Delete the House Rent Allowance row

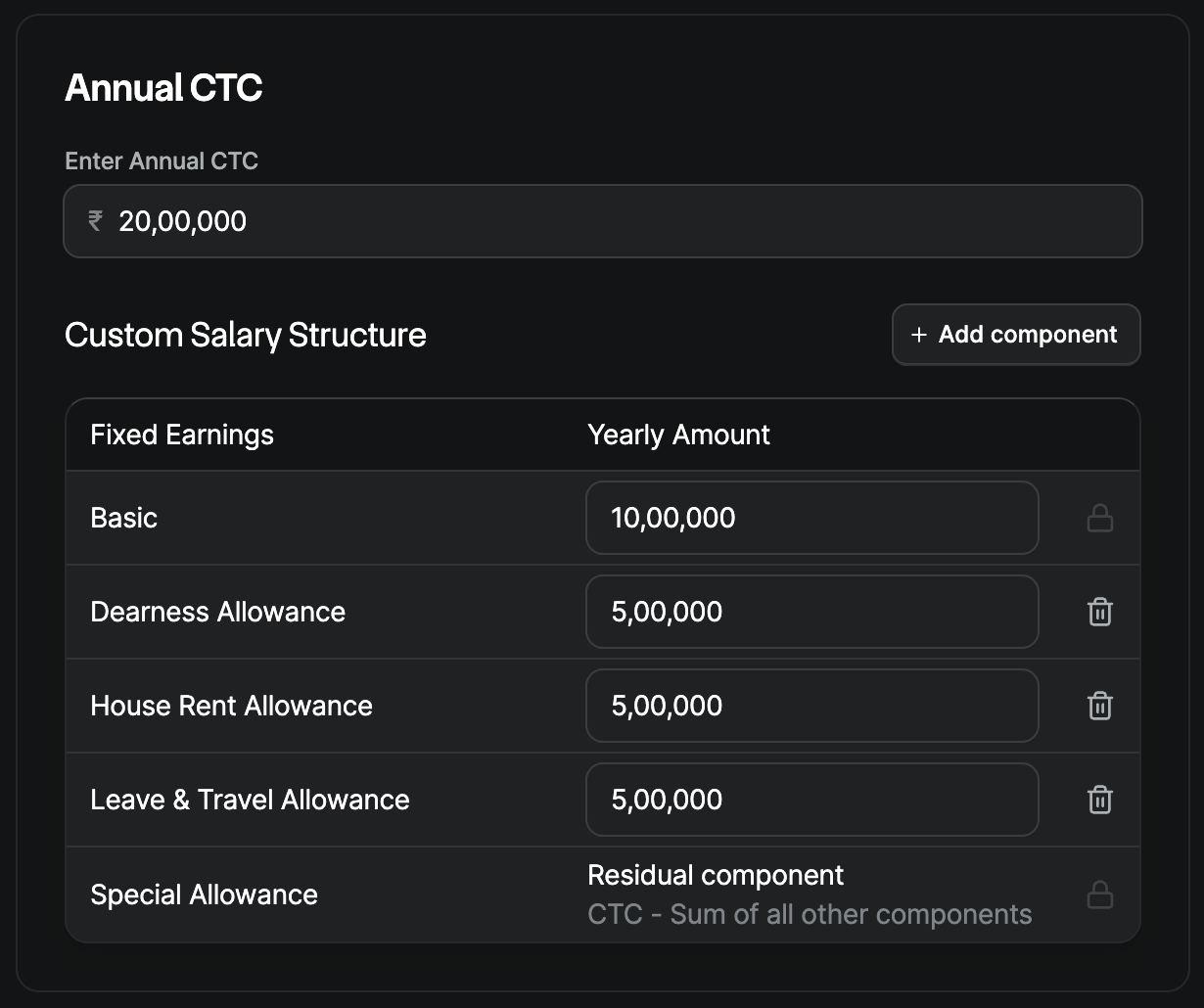tap(1100, 706)
